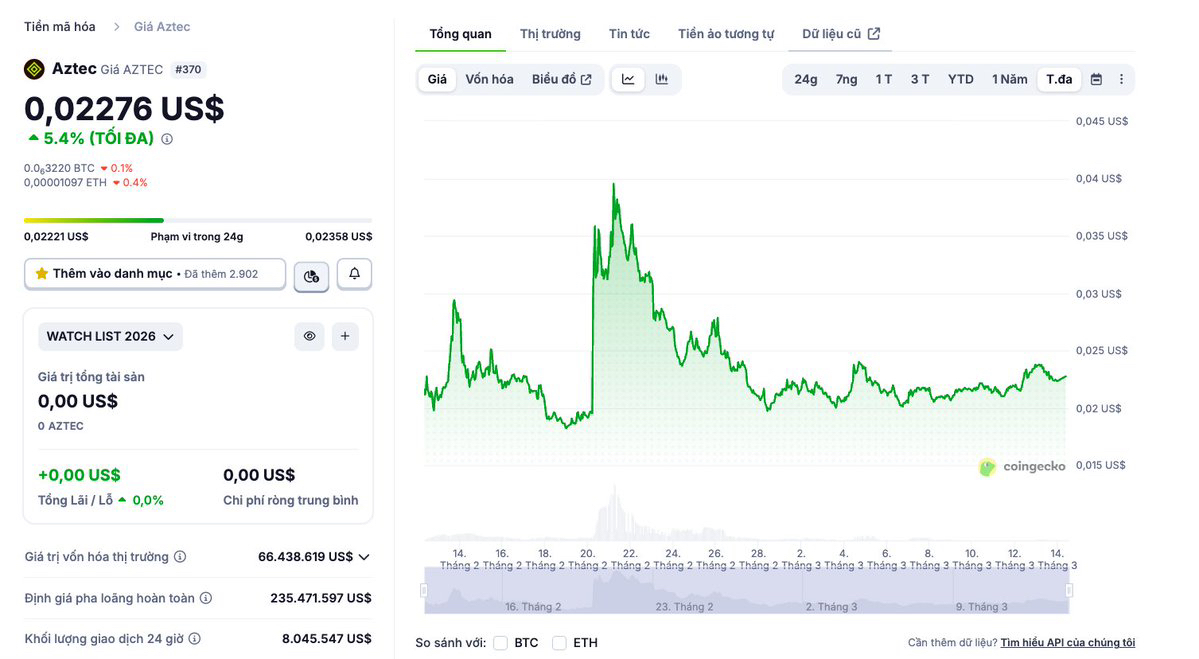1199x659 pixels.
Task: Select the 1 T time range
Action: 883,80
